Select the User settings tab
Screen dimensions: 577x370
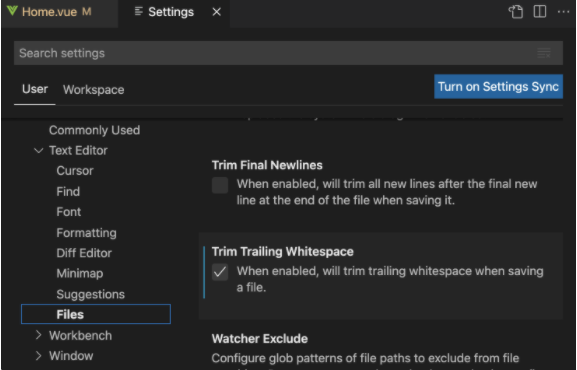(35, 89)
